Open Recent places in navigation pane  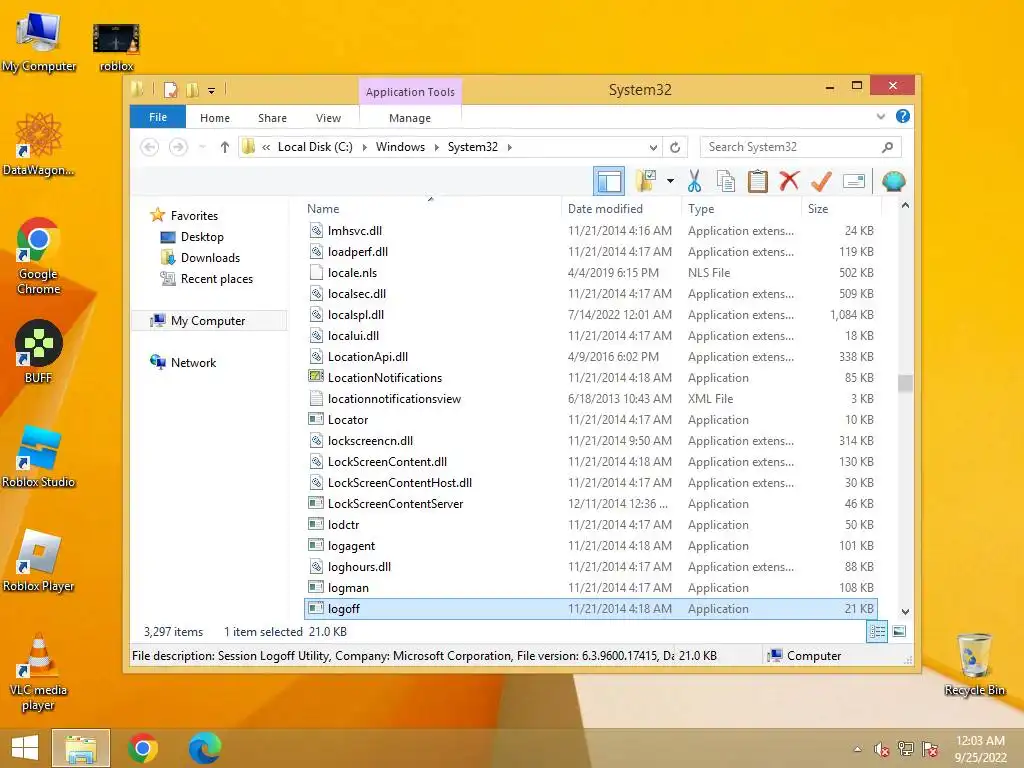click(x=216, y=279)
